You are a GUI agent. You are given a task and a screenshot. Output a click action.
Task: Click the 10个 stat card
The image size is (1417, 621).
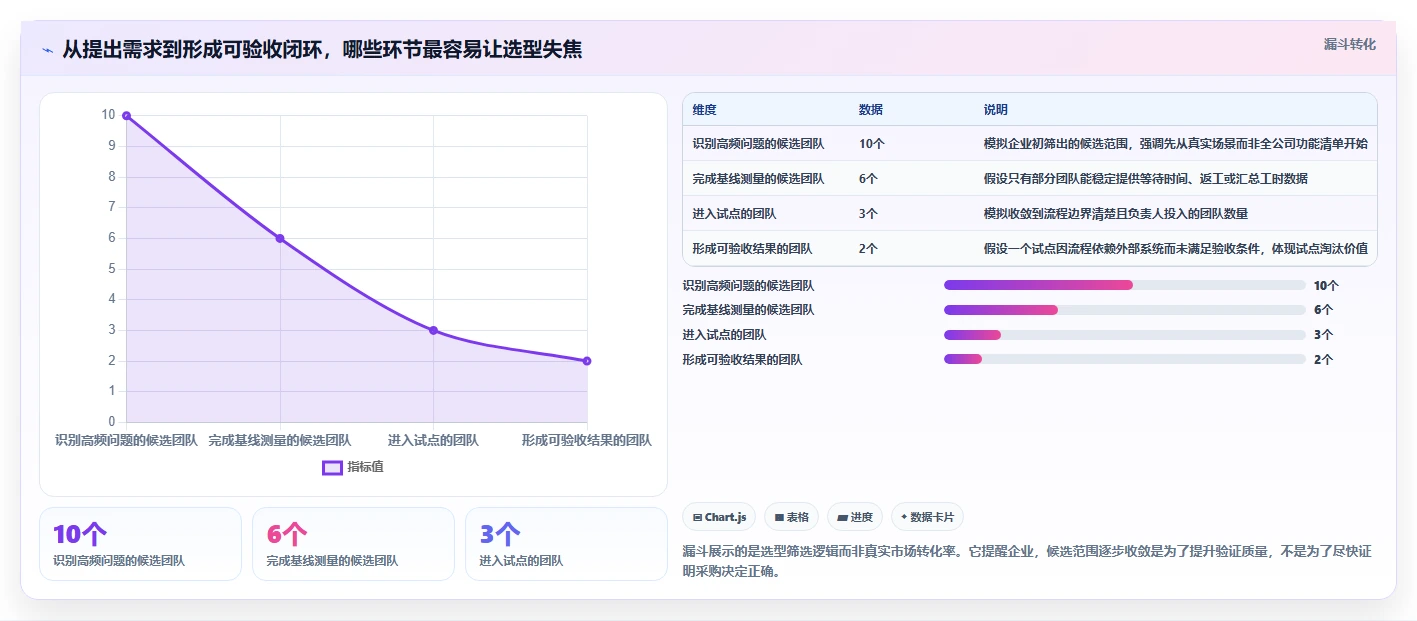[141, 544]
